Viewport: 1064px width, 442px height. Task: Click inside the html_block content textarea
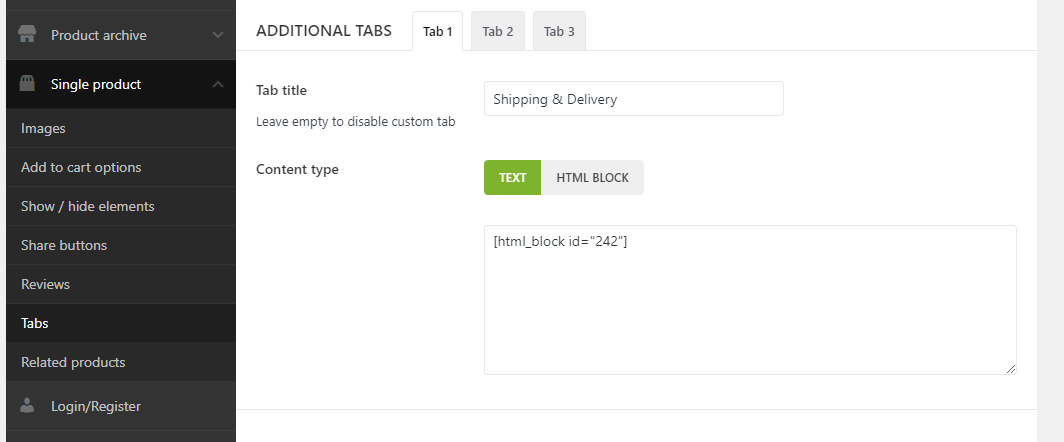750,300
